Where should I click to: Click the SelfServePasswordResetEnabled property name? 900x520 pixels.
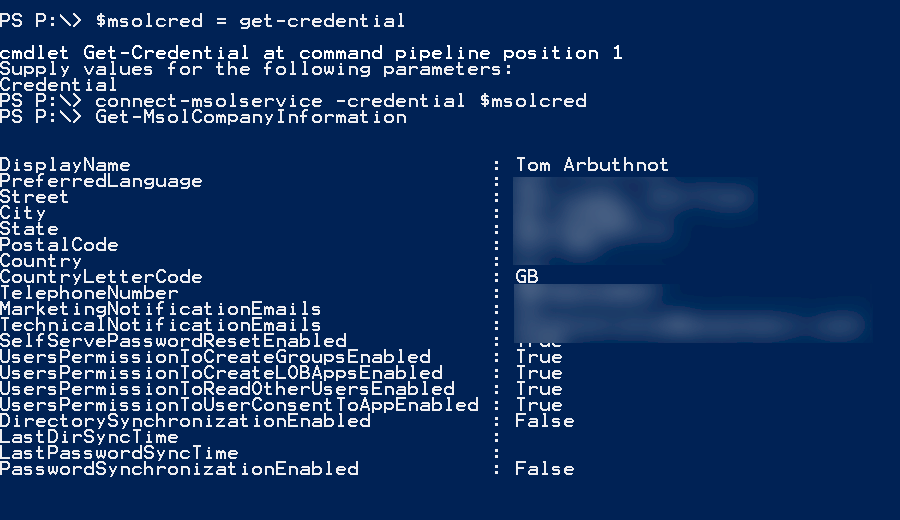point(173,341)
